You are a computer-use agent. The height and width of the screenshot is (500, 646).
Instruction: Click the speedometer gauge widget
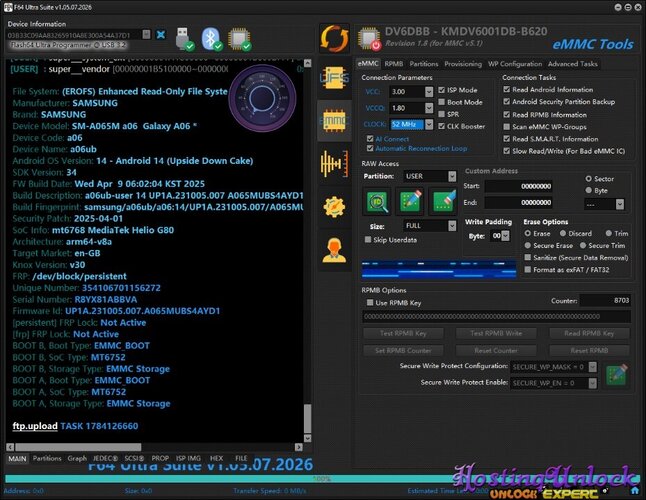pyautogui.click(x=262, y=98)
